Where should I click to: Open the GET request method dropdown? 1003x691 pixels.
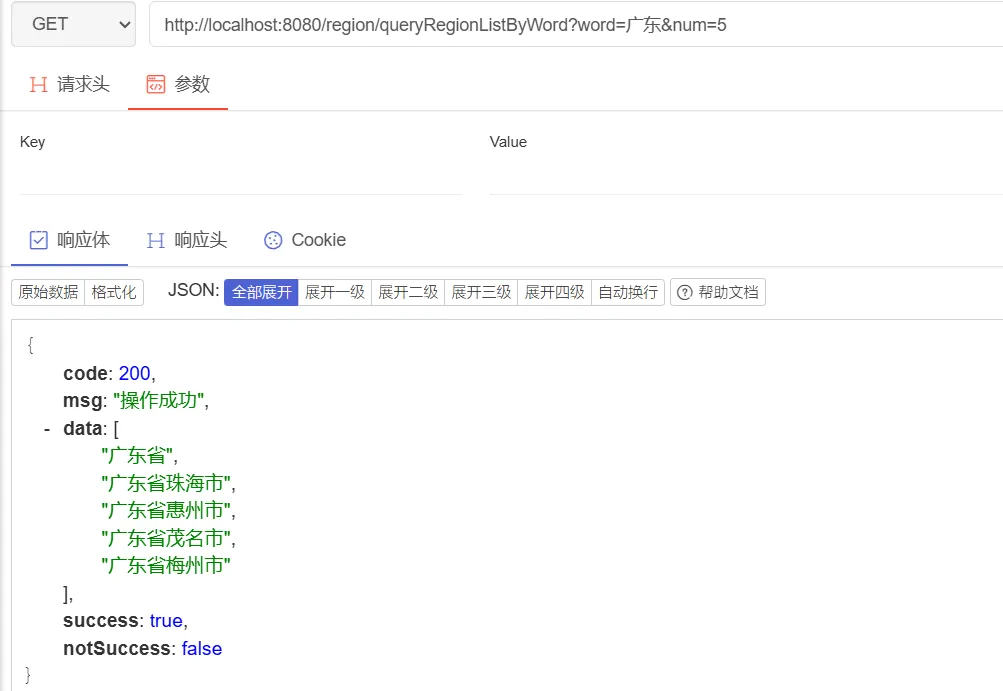73,25
